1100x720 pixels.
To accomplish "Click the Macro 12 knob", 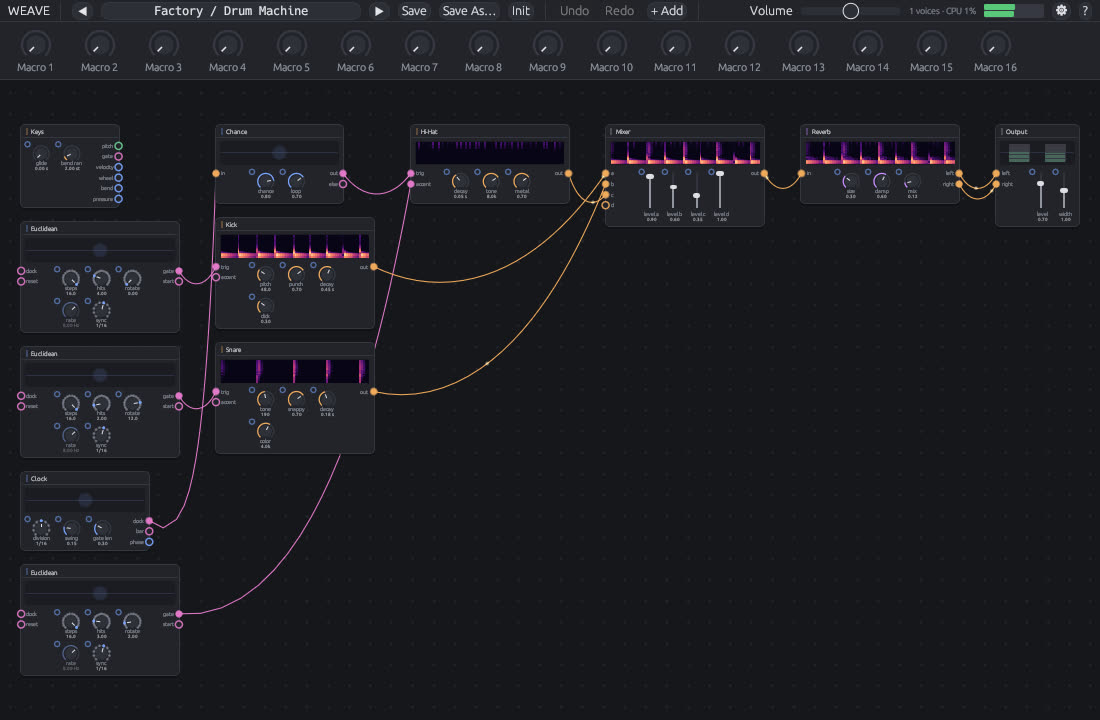I will pyautogui.click(x=739, y=46).
